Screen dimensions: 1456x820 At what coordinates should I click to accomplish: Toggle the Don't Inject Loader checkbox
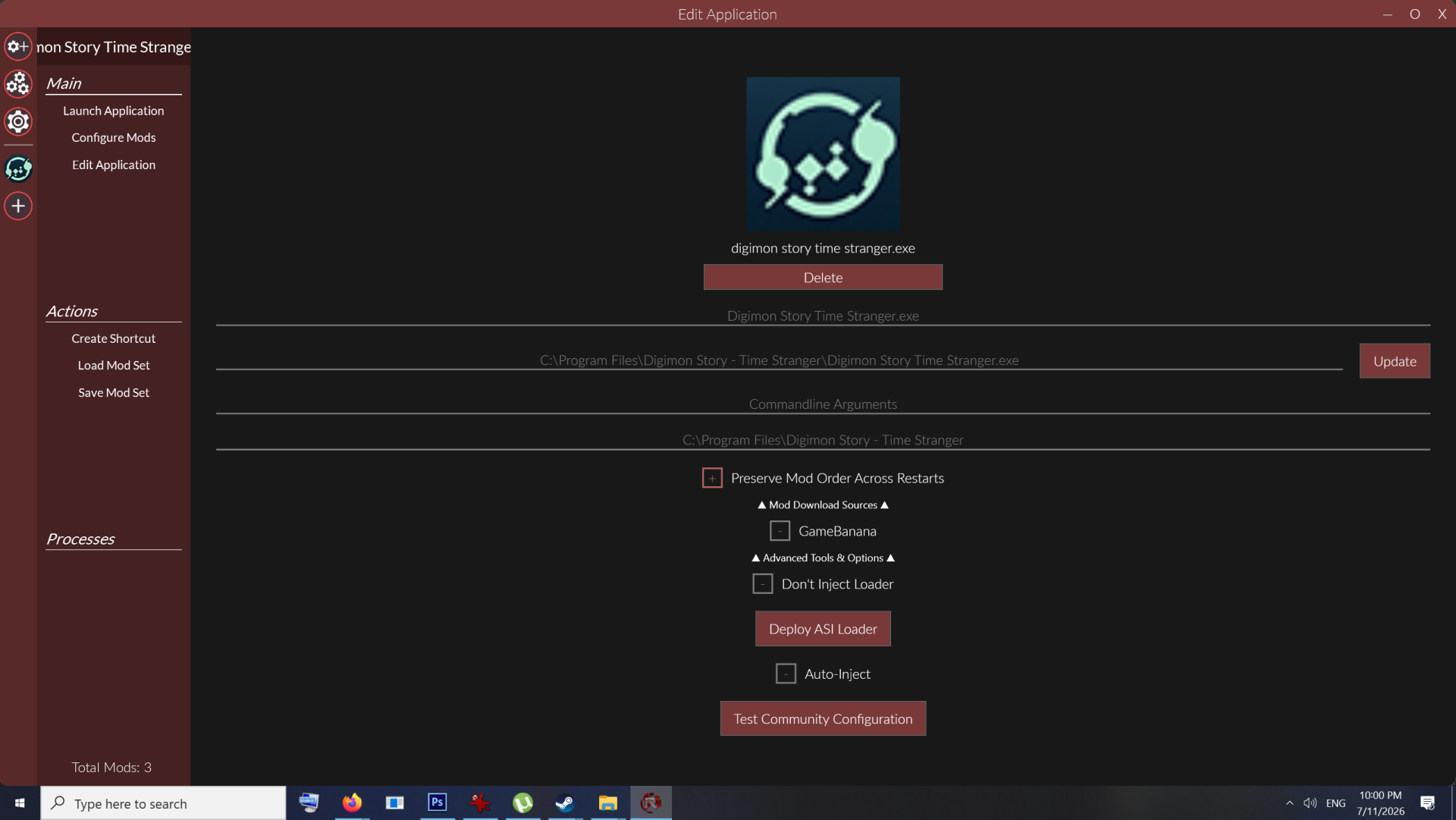coord(763,584)
